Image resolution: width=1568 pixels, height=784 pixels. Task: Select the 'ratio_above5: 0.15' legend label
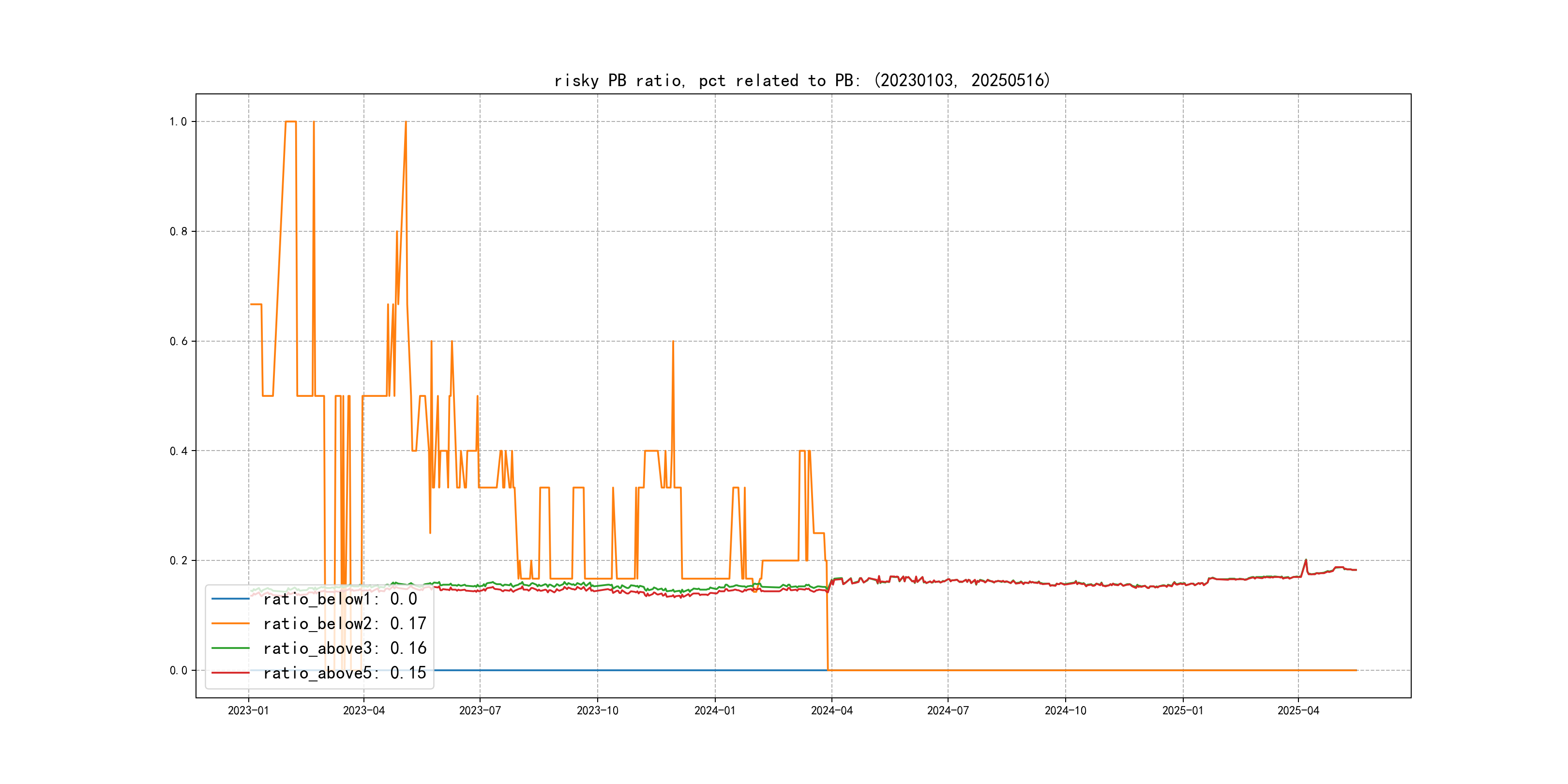(x=345, y=673)
